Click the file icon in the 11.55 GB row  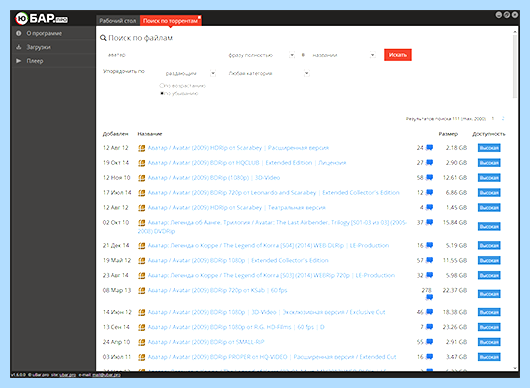[142, 261]
